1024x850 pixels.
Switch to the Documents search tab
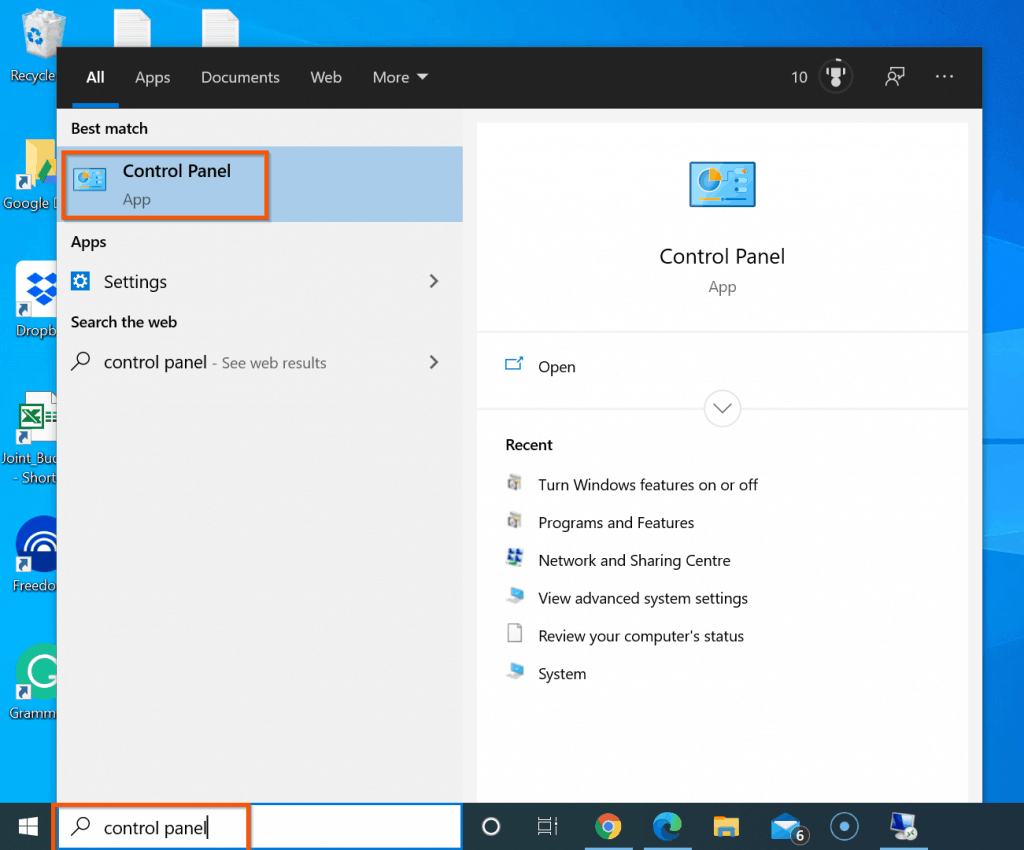point(240,77)
